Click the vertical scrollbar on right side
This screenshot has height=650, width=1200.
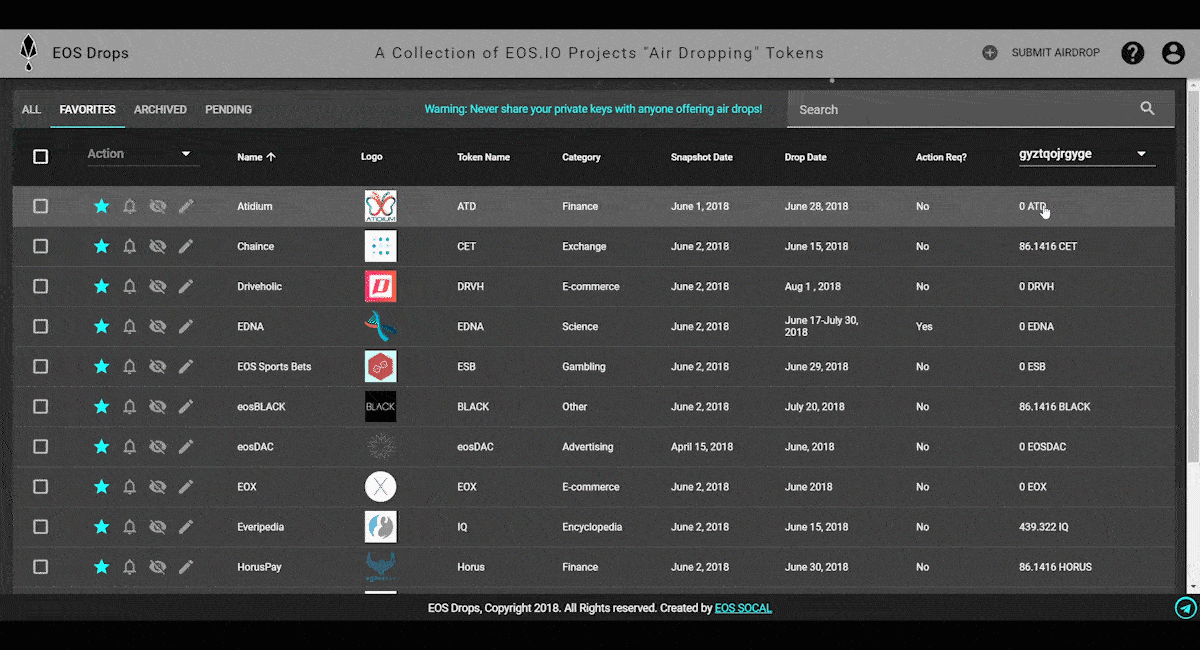pos(1192,300)
